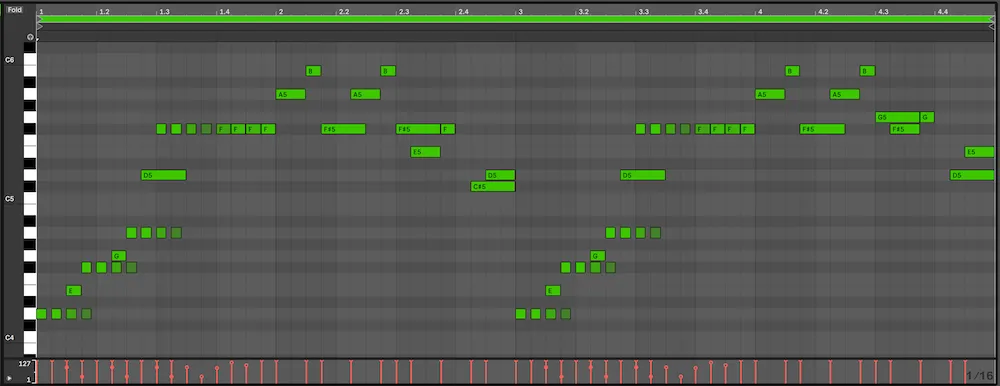Select the first B note in bar 4

(x=792, y=71)
